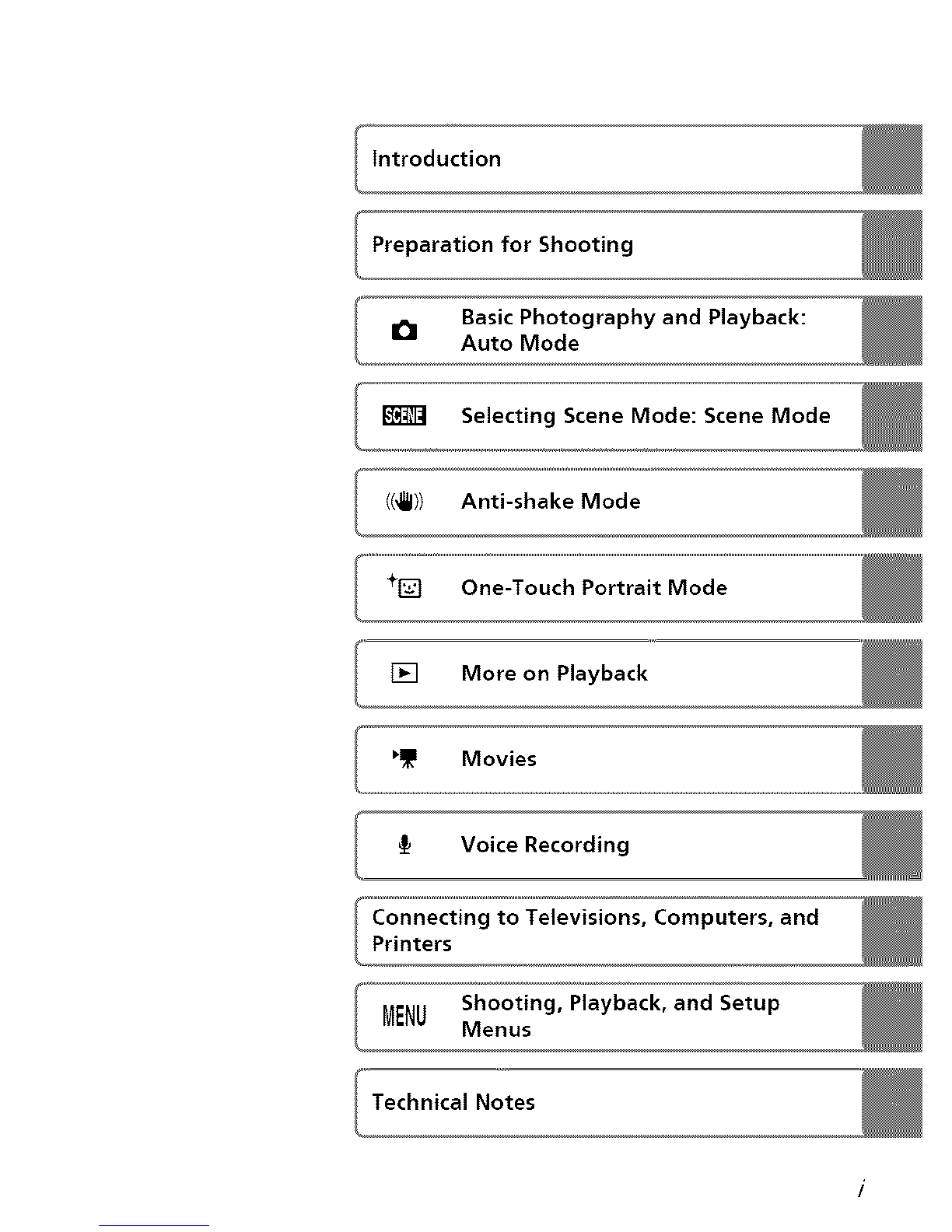952x1232 pixels.
Task: Click the camera icon for Auto Mode
Action: [x=404, y=331]
